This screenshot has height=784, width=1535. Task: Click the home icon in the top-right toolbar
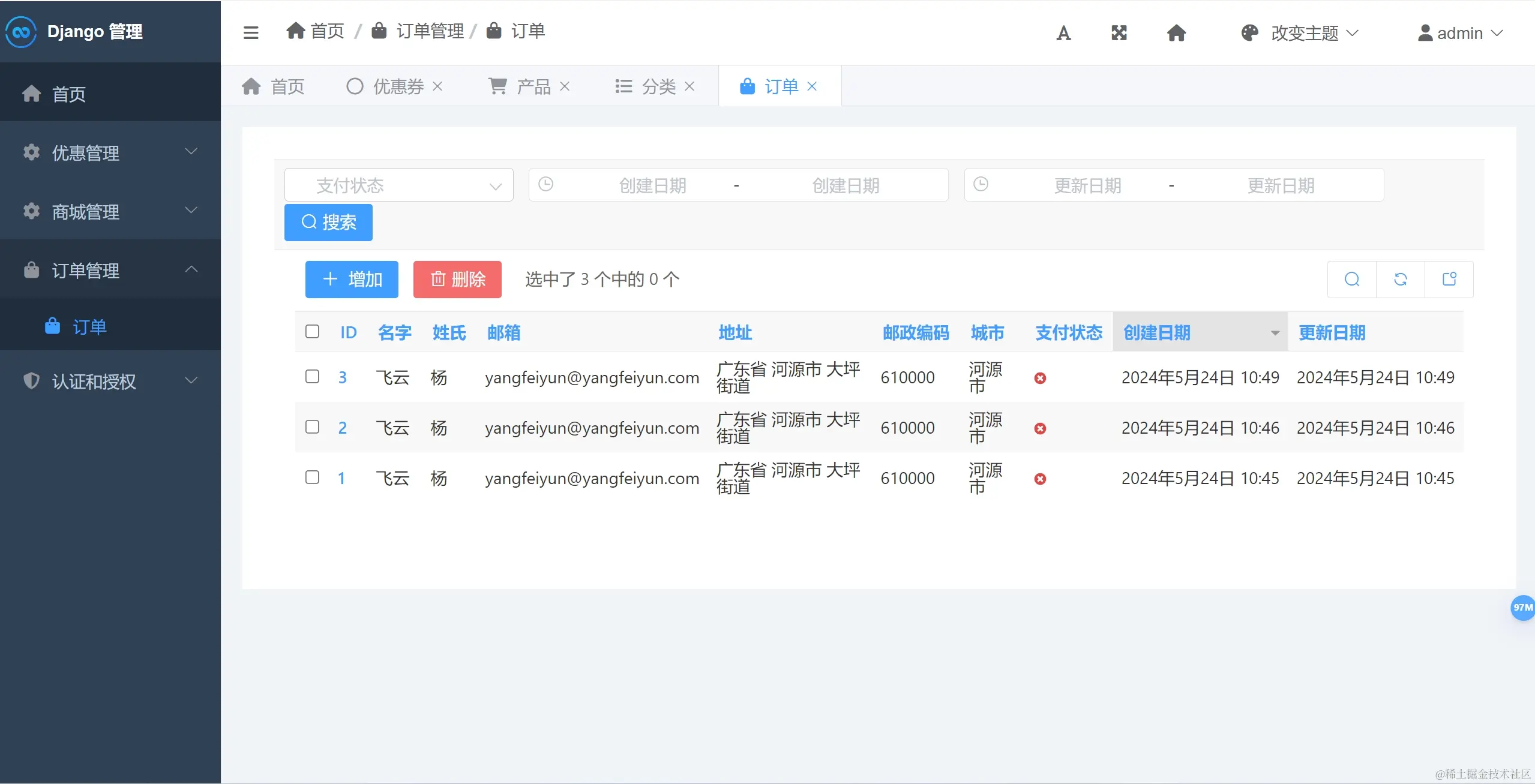1176,33
